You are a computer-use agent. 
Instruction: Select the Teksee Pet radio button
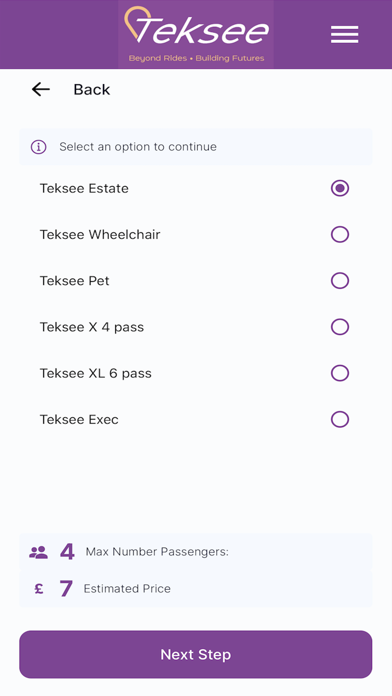click(340, 281)
